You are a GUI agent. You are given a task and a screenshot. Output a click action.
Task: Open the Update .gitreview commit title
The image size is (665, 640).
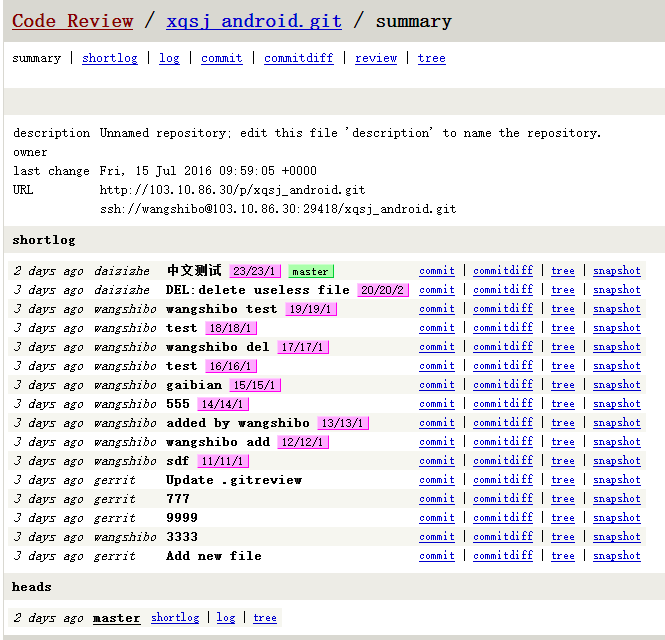[234, 480]
